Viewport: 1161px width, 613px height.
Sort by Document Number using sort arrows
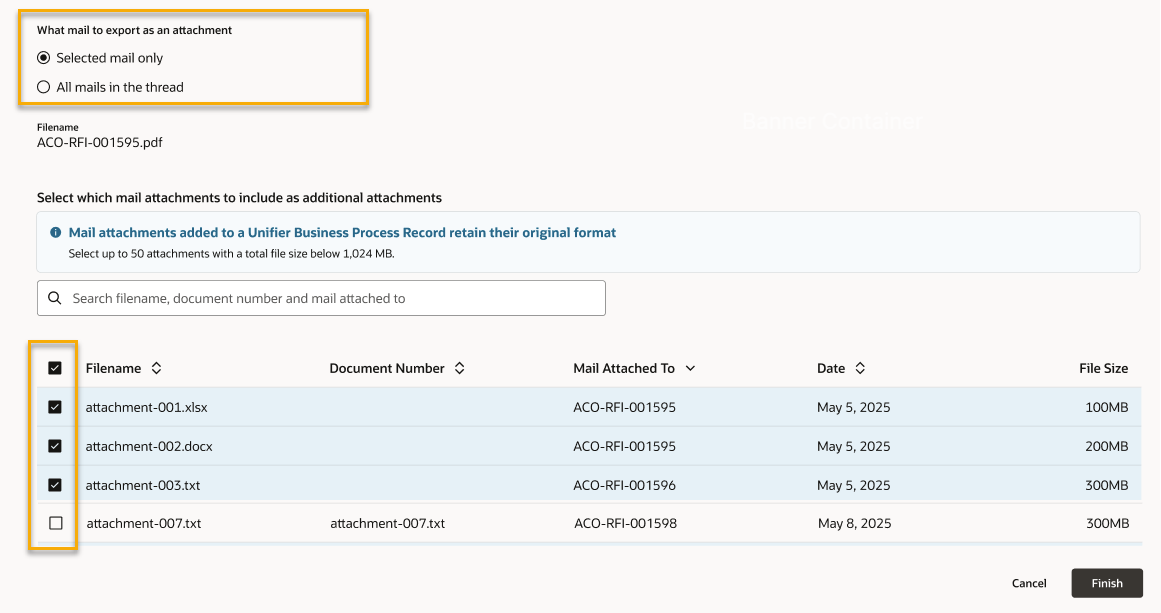pos(459,369)
